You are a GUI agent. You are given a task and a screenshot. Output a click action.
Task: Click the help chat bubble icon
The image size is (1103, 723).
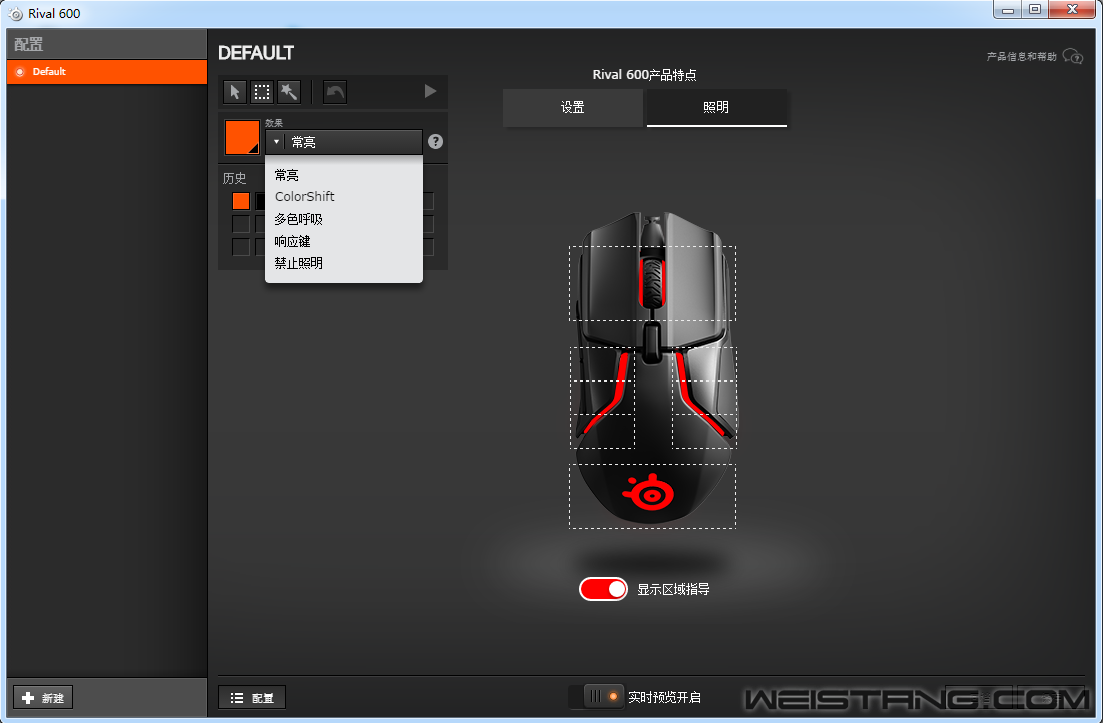1073,56
